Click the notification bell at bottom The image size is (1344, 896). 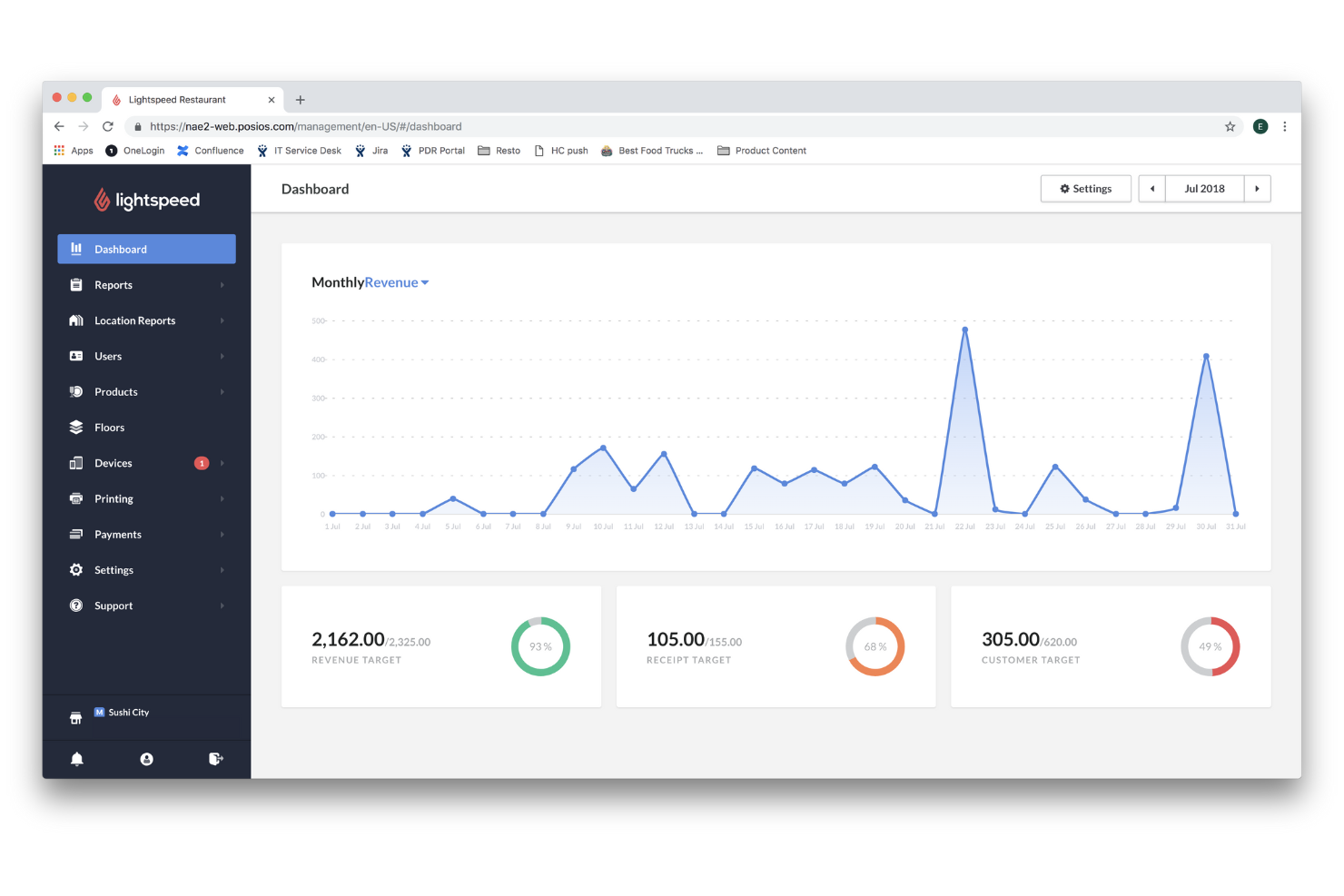76,759
